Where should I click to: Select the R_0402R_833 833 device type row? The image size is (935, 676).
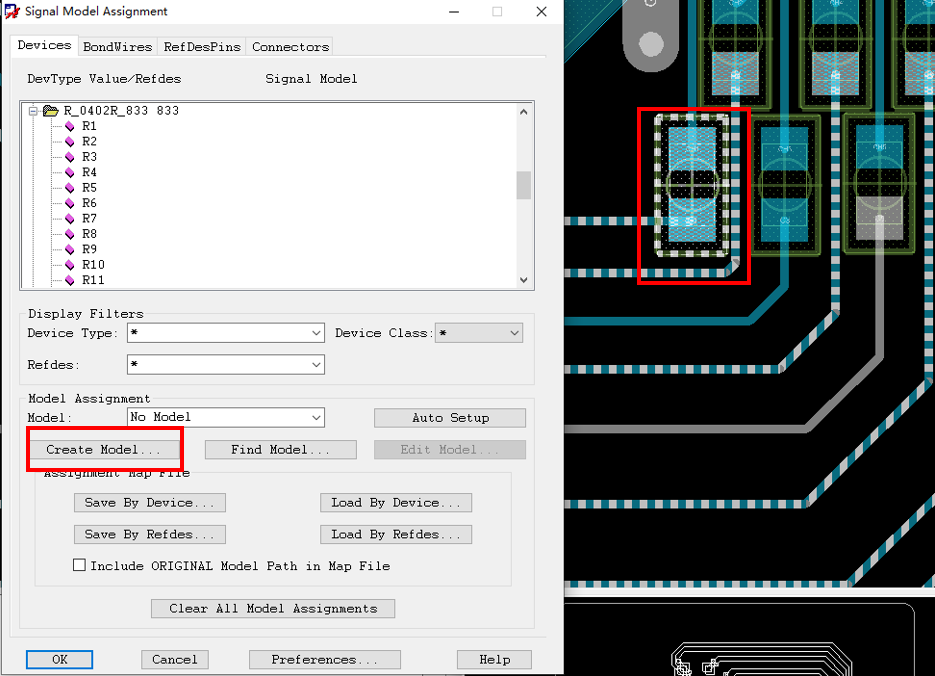tap(121, 111)
